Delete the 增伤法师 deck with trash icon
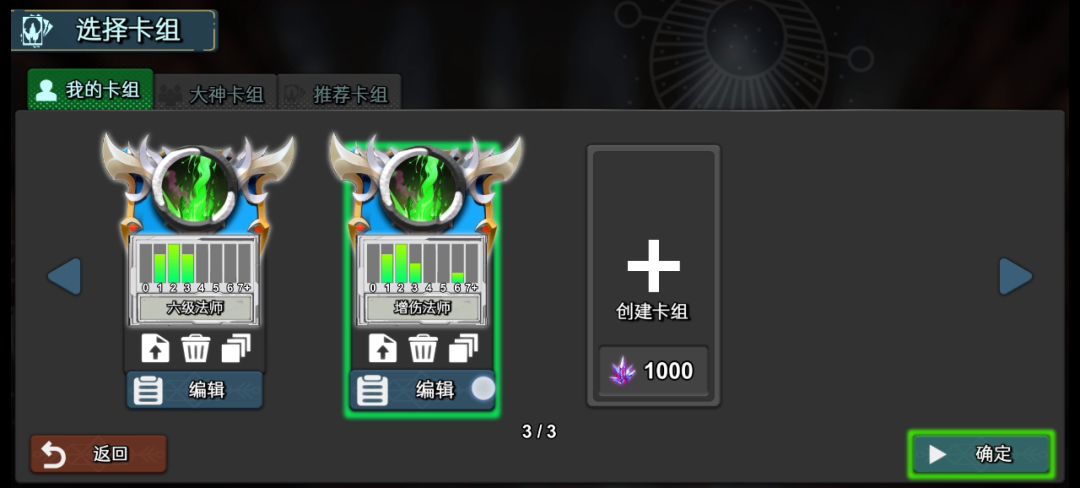 [423, 348]
